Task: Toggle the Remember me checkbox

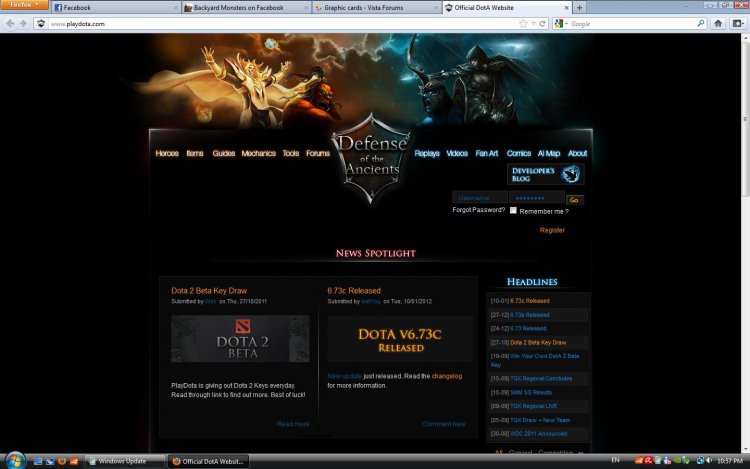Action: 513,210
